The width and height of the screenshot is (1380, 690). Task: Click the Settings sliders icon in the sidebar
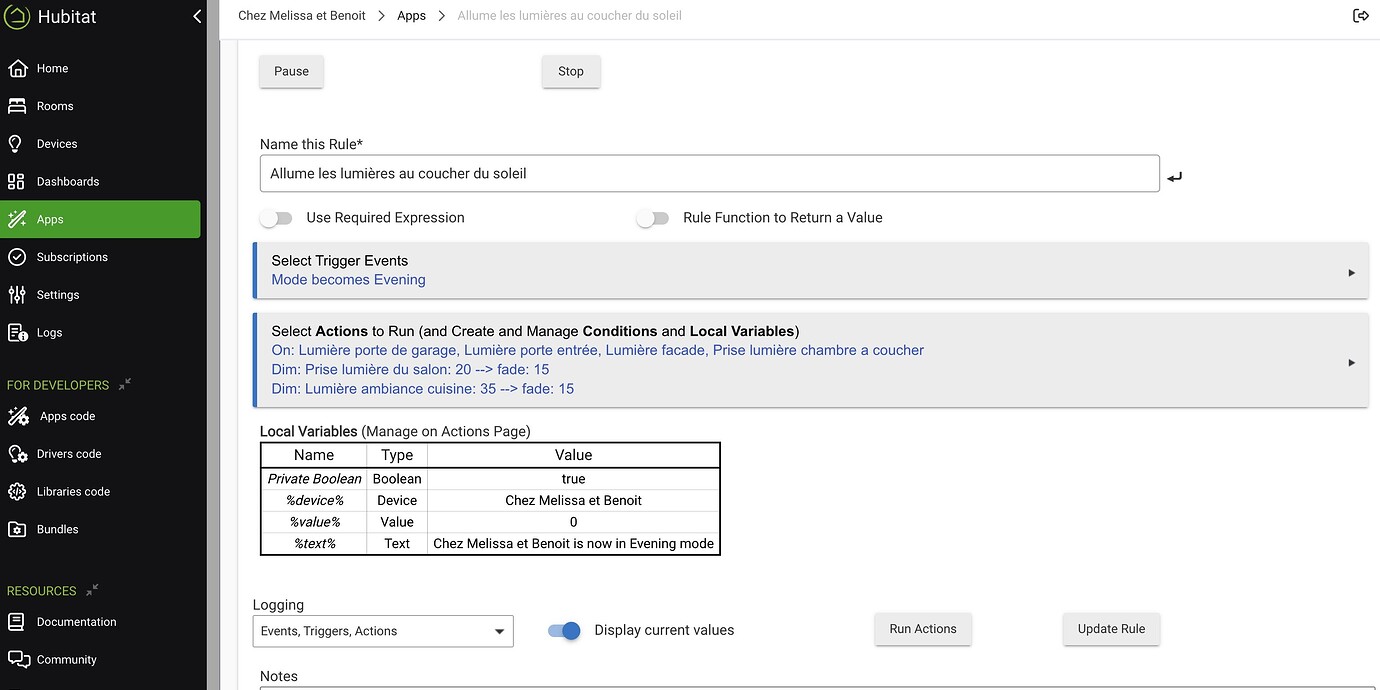pyautogui.click(x=16, y=295)
